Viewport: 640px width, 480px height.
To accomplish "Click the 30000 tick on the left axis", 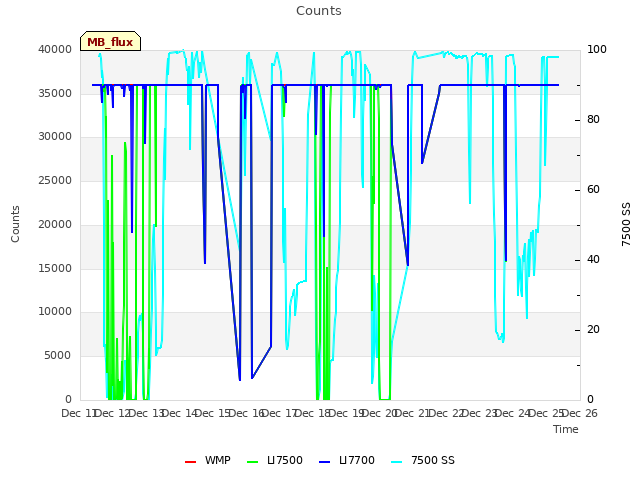I will coord(55,136).
